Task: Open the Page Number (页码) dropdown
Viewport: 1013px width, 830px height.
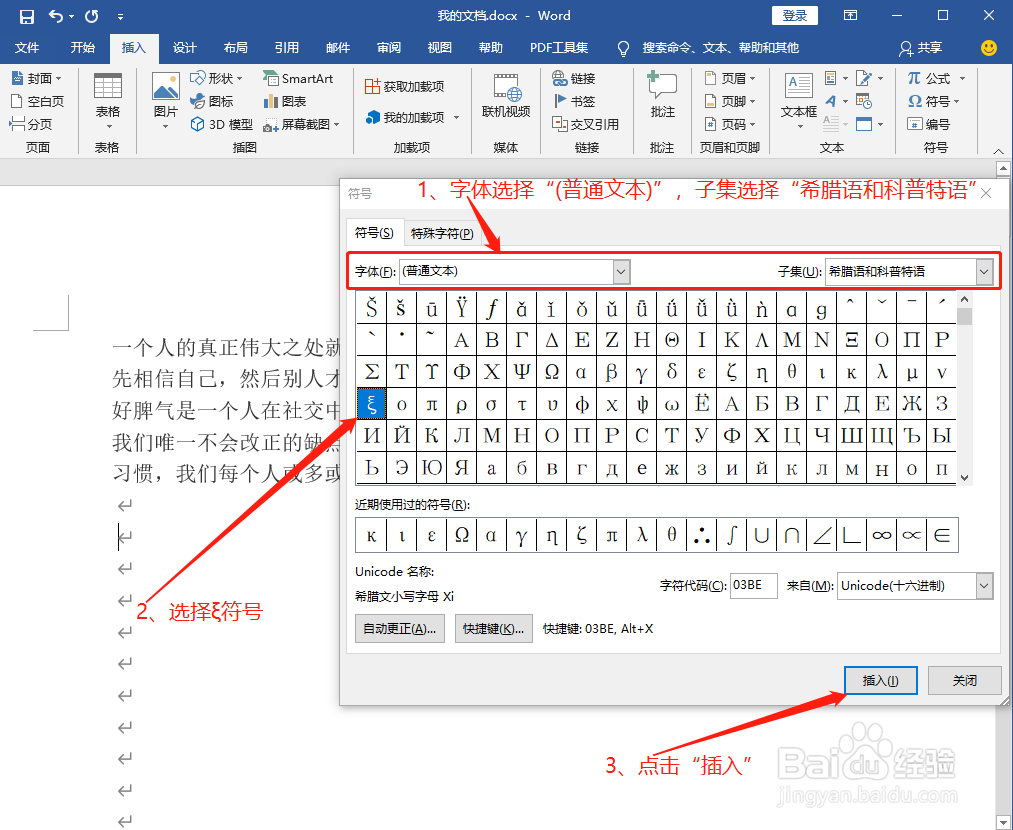Action: (x=730, y=124)
